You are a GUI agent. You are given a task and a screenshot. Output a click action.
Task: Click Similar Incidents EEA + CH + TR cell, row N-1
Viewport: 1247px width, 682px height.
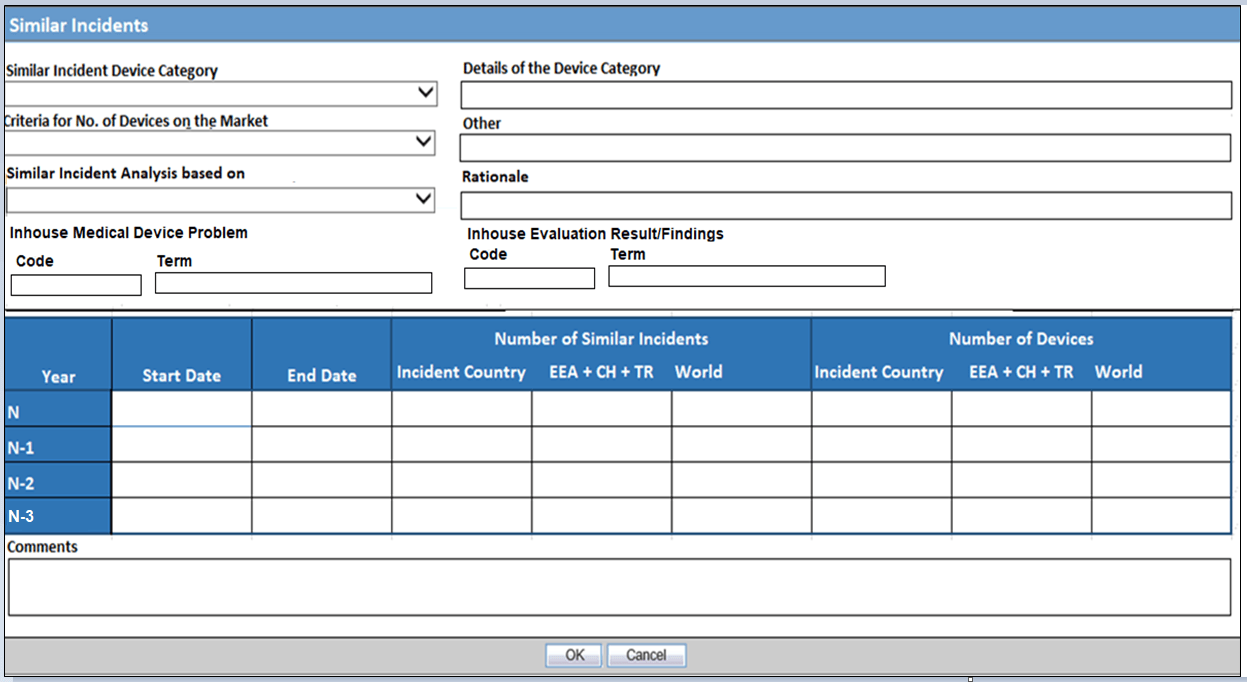pos(601,444)
